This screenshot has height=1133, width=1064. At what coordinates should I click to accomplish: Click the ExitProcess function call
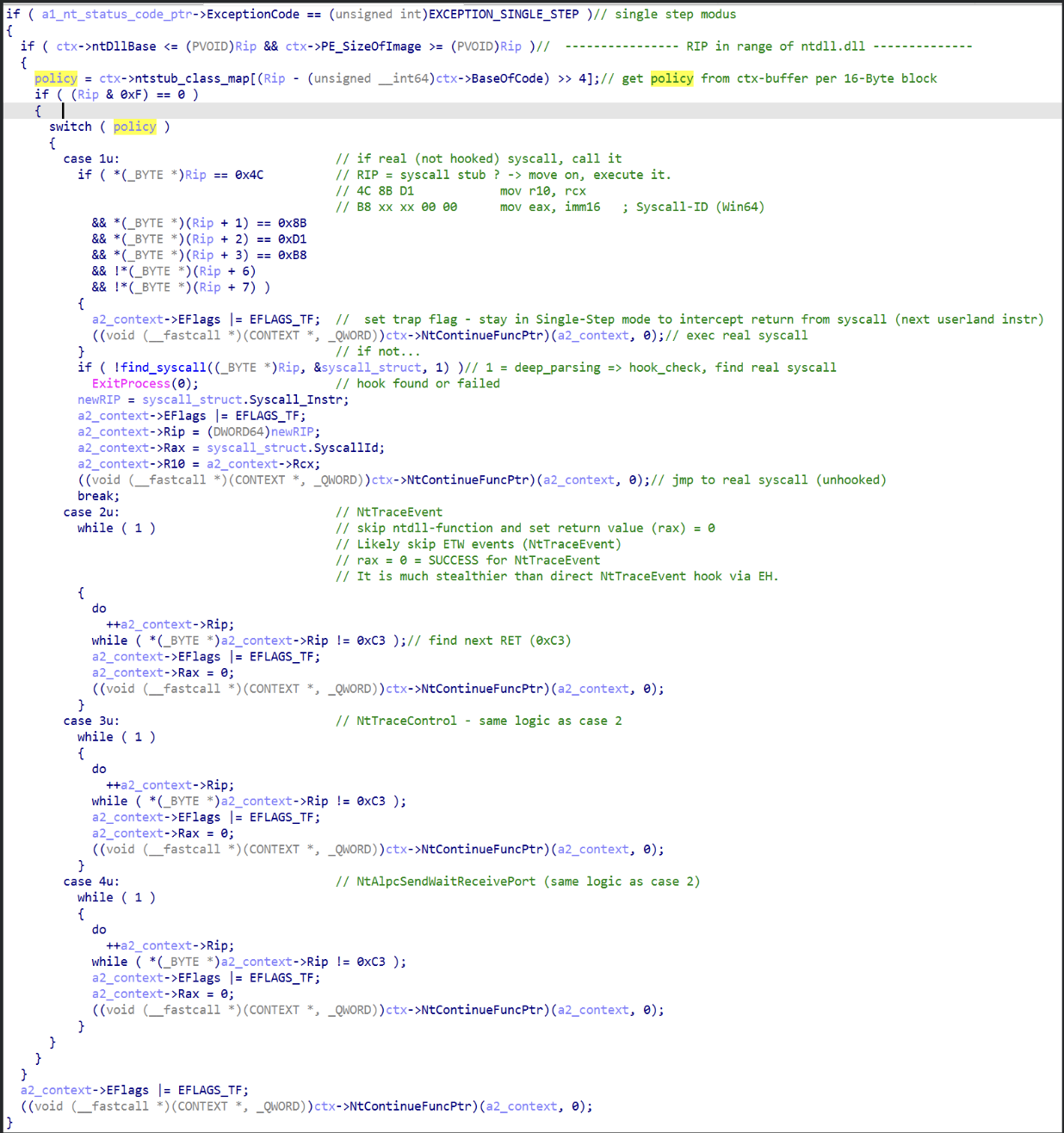pyautogui.click(x=131, y=383)
